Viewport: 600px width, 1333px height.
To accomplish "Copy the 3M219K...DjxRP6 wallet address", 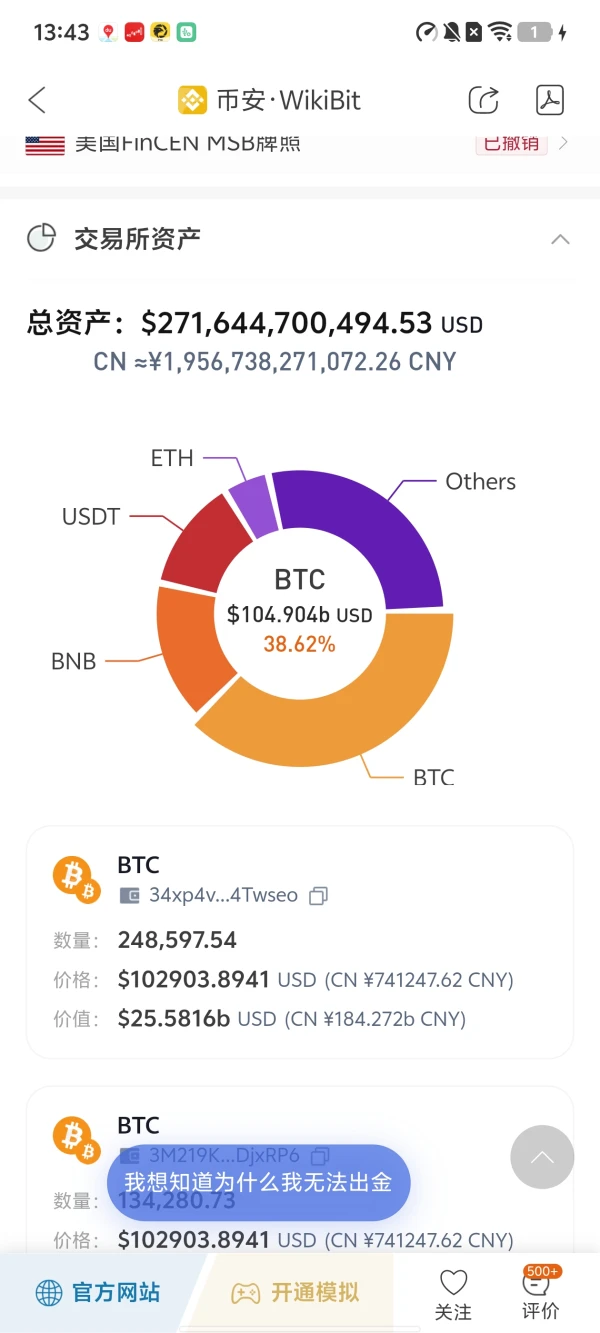I will tap(320, 1156).
